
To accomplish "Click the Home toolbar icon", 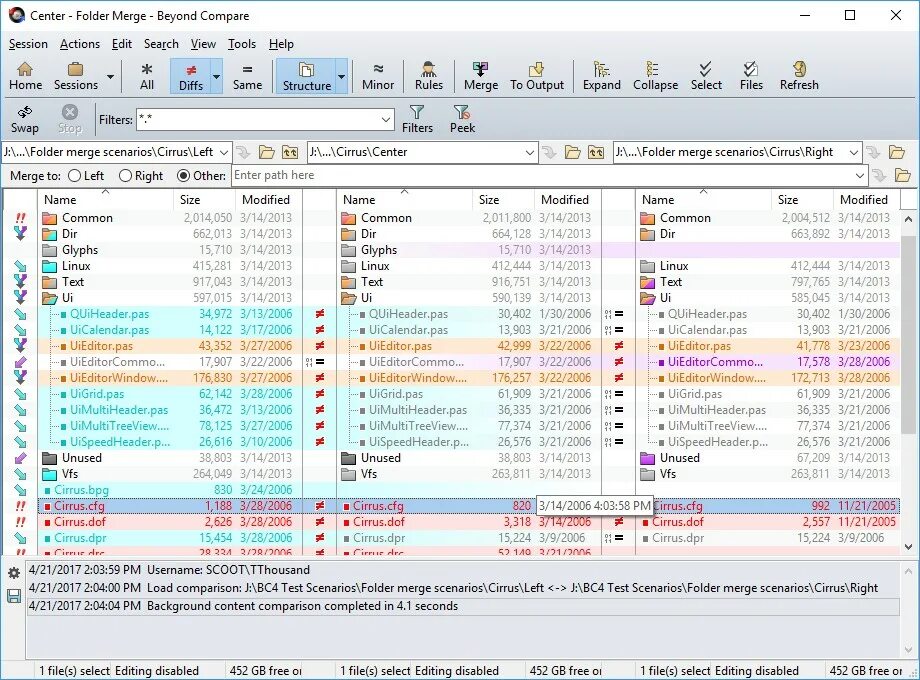I will (x=25, y=76).
